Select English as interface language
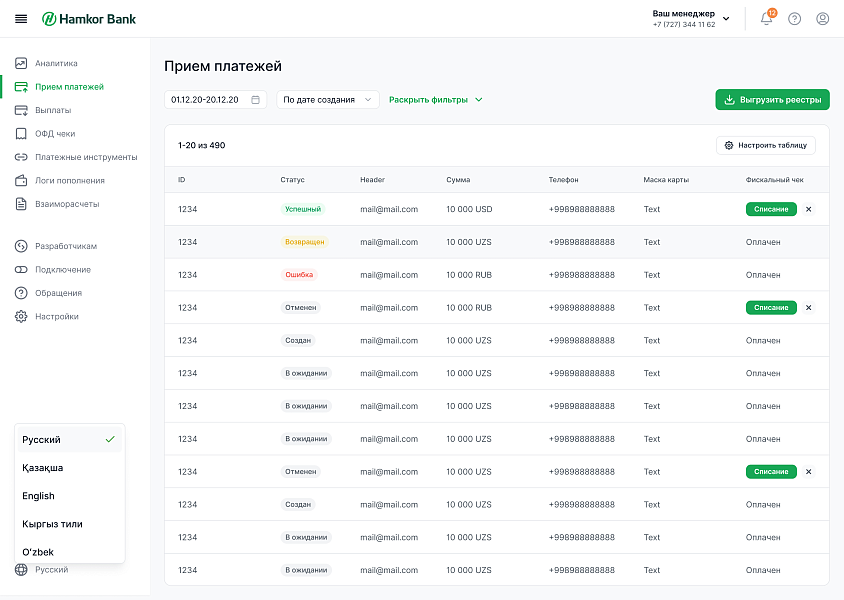The width and height of the screenshot is (844, 600). [38, 495]
